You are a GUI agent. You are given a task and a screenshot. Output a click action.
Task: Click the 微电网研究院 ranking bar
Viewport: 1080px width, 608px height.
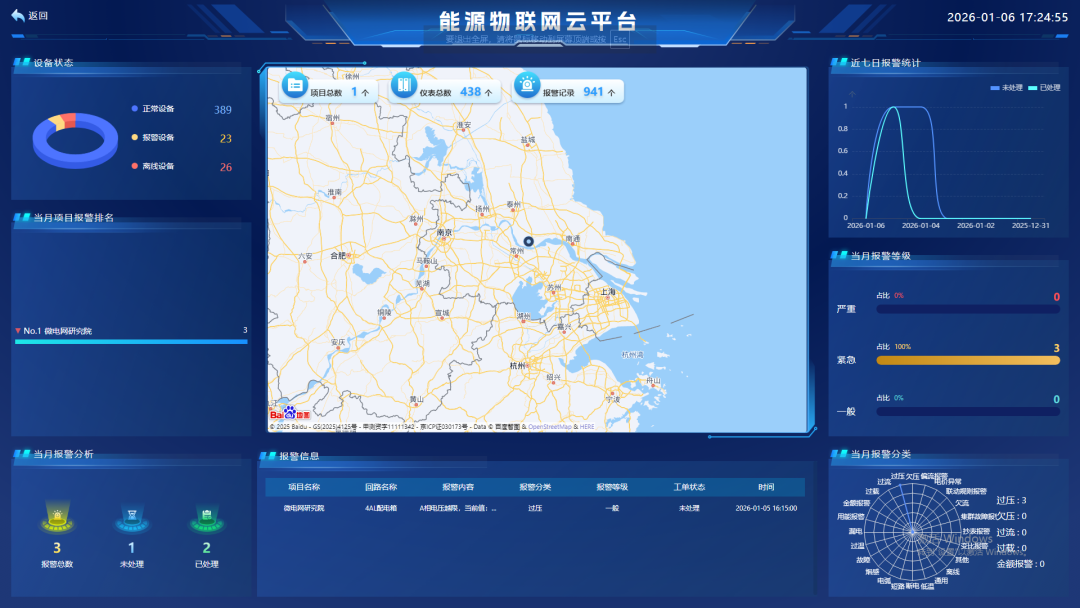tap(131, 342)
